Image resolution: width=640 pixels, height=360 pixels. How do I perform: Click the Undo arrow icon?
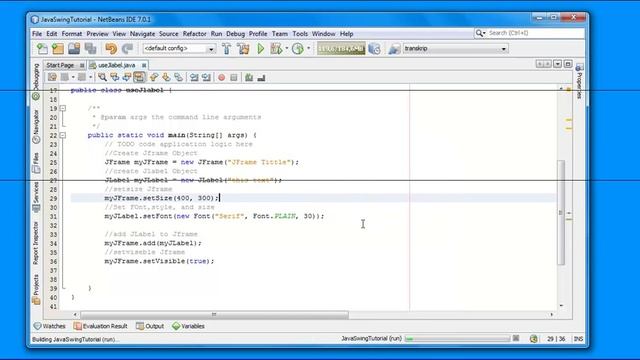tap(111, 49)
